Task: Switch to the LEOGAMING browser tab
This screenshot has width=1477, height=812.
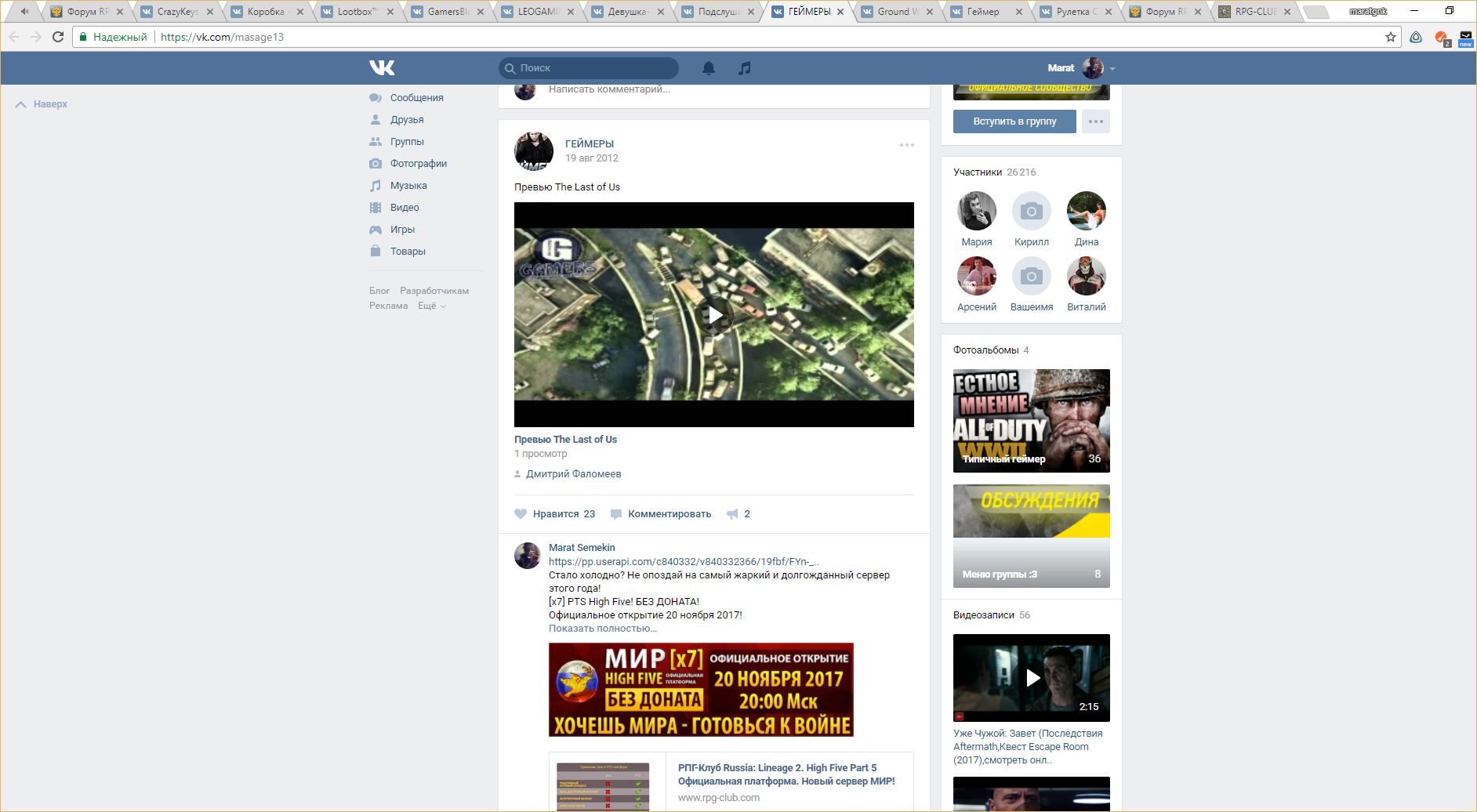Action: coord(538,12)
